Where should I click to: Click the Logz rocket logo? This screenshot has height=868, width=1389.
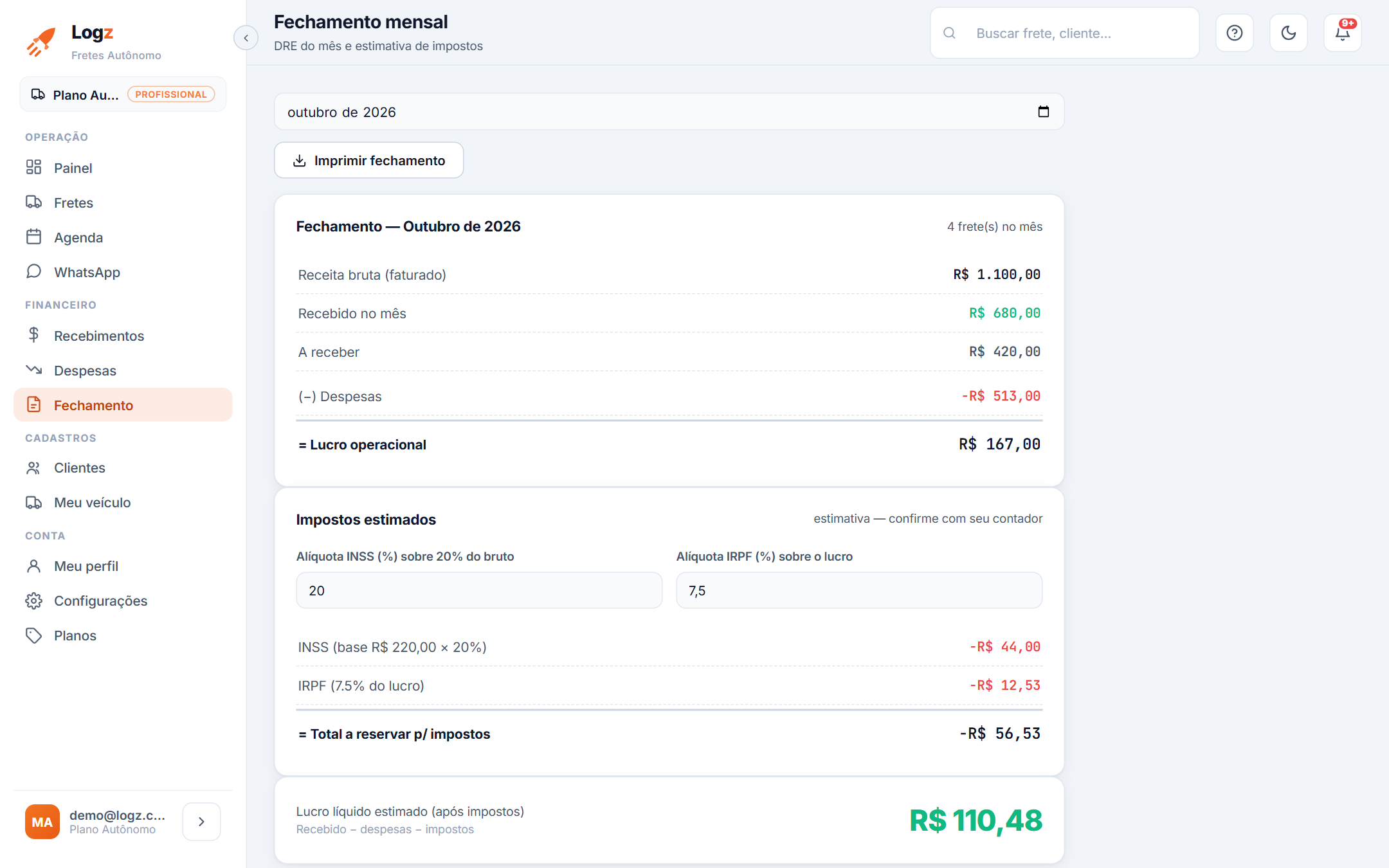[x=41, y=42]
